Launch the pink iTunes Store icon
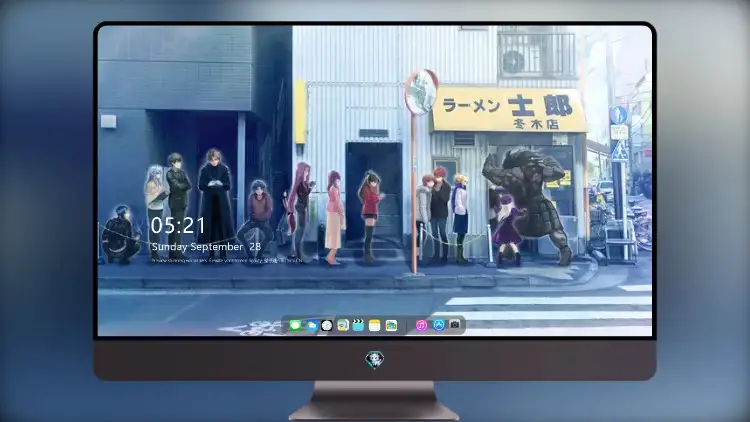 421,325
